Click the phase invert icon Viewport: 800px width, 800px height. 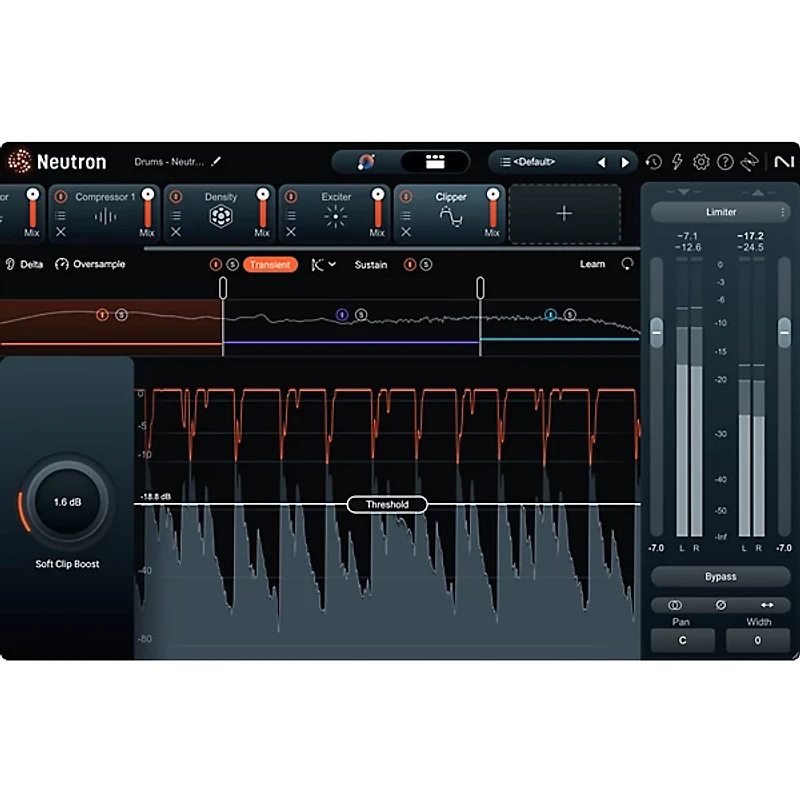(721, 604)
